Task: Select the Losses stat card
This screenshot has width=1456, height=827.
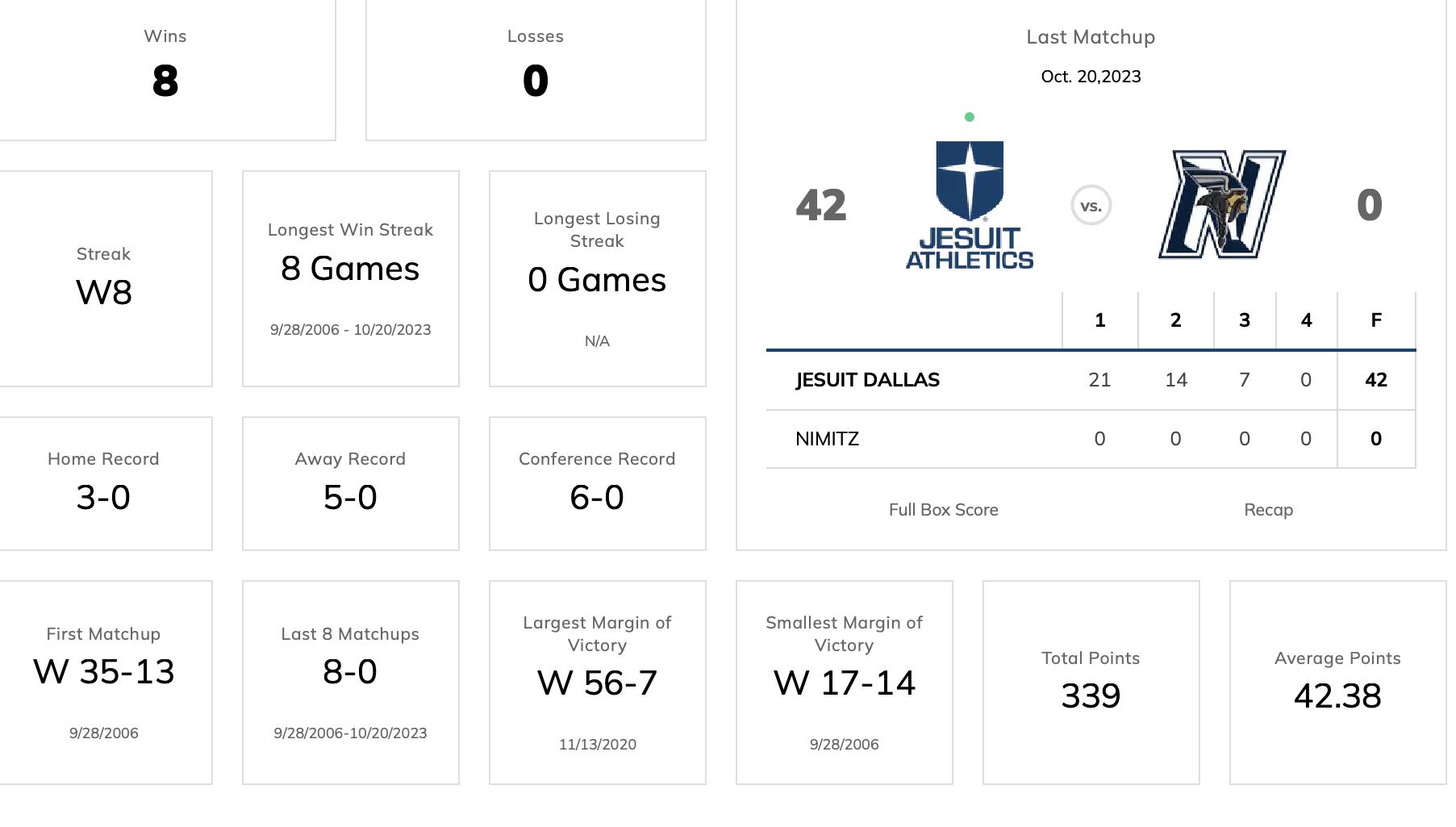Action: 536,70
